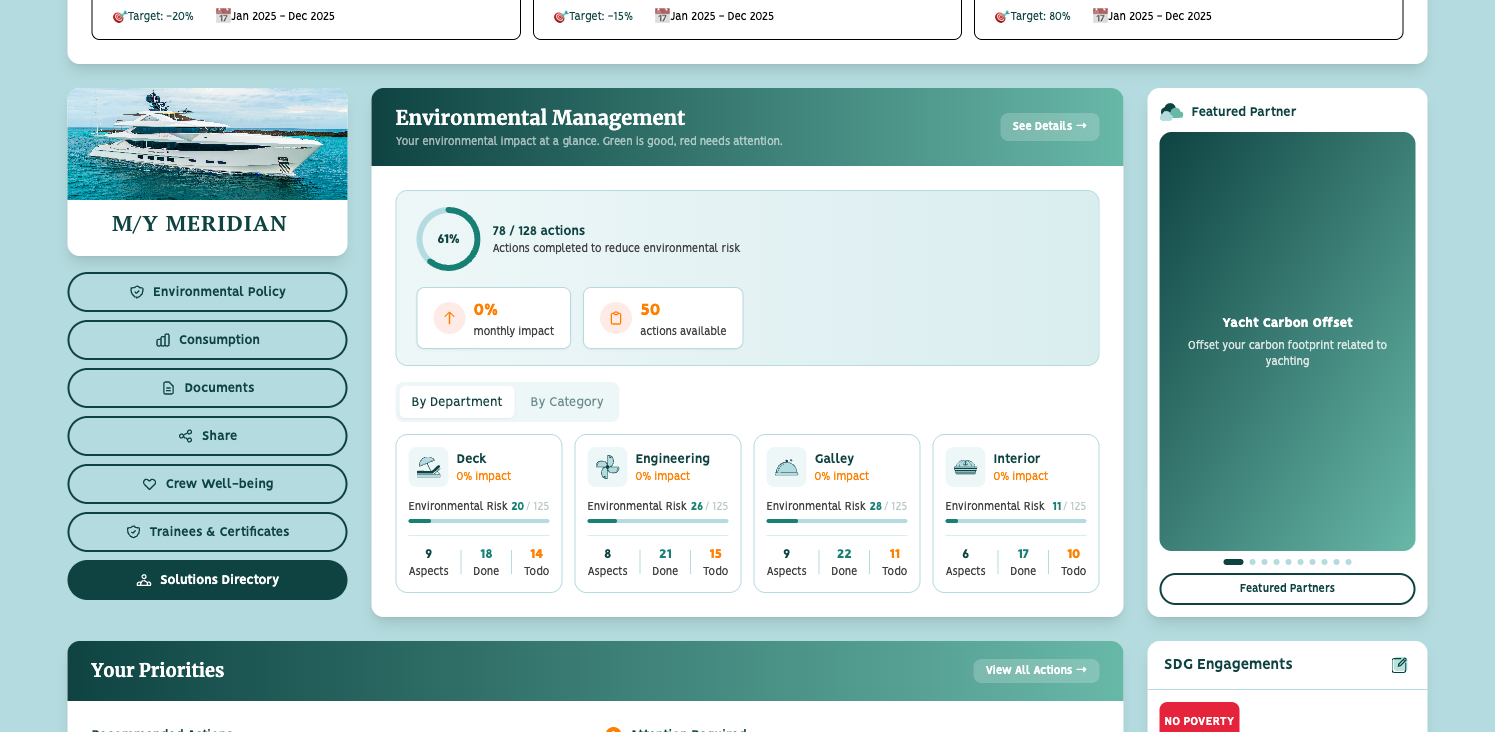1495x732 pixels.
Task: Click Deck 14 Todo count
Action: point(536,554)
